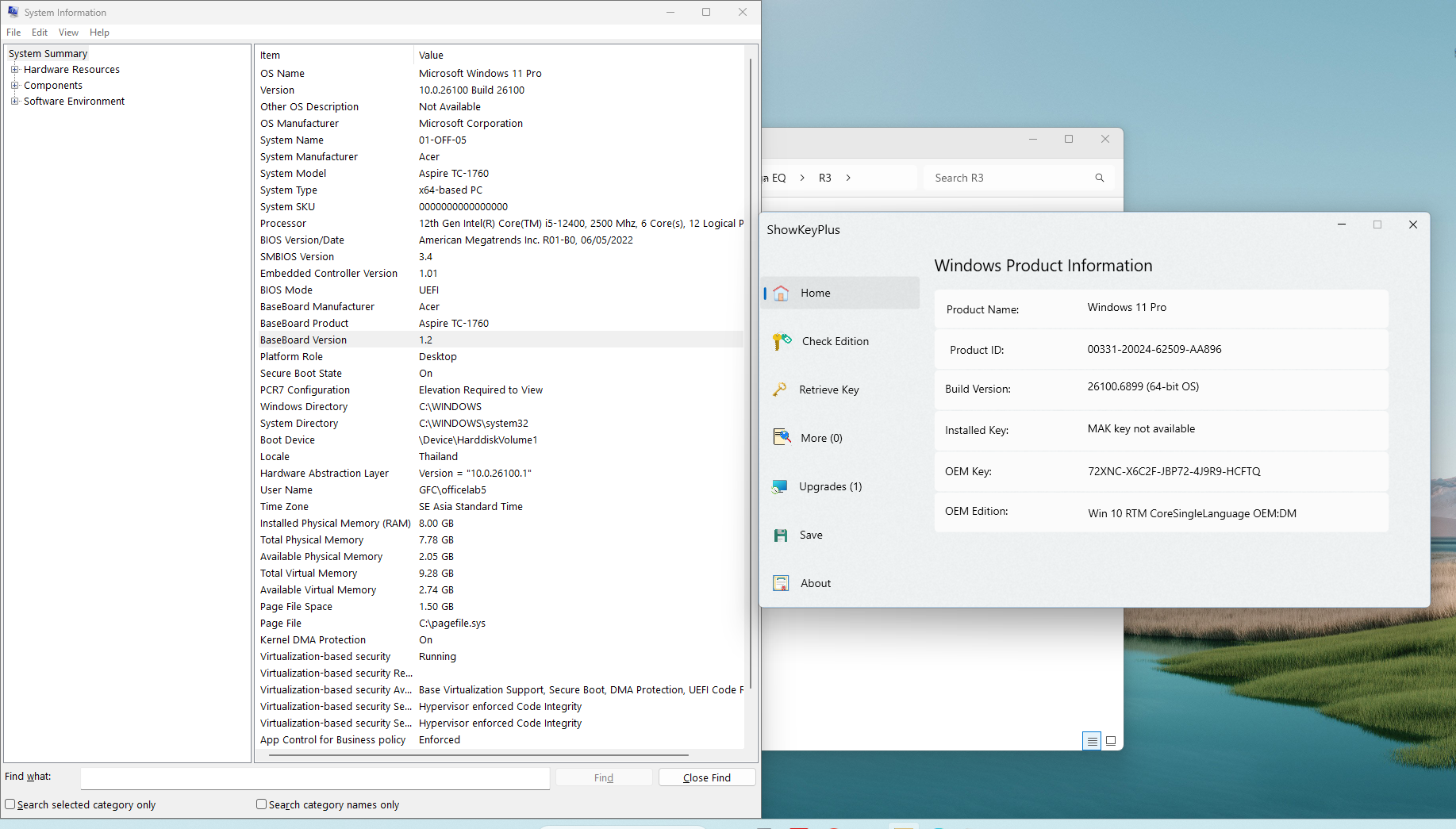Click the Home icon in ShowKeyPlus
1456x829 pixels.
tap(781, 294)
